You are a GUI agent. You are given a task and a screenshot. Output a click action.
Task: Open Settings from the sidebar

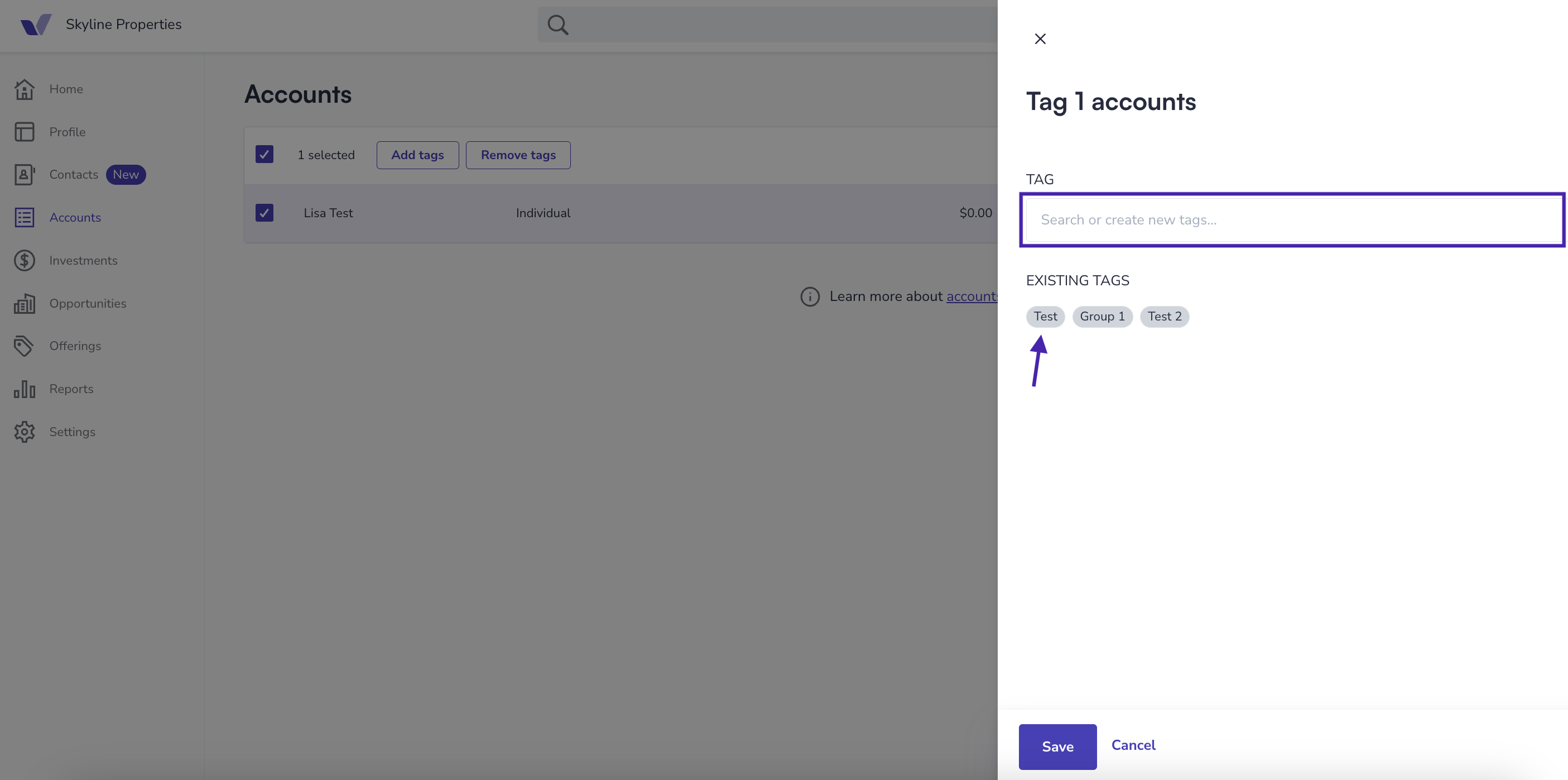(x=72, y=432)
